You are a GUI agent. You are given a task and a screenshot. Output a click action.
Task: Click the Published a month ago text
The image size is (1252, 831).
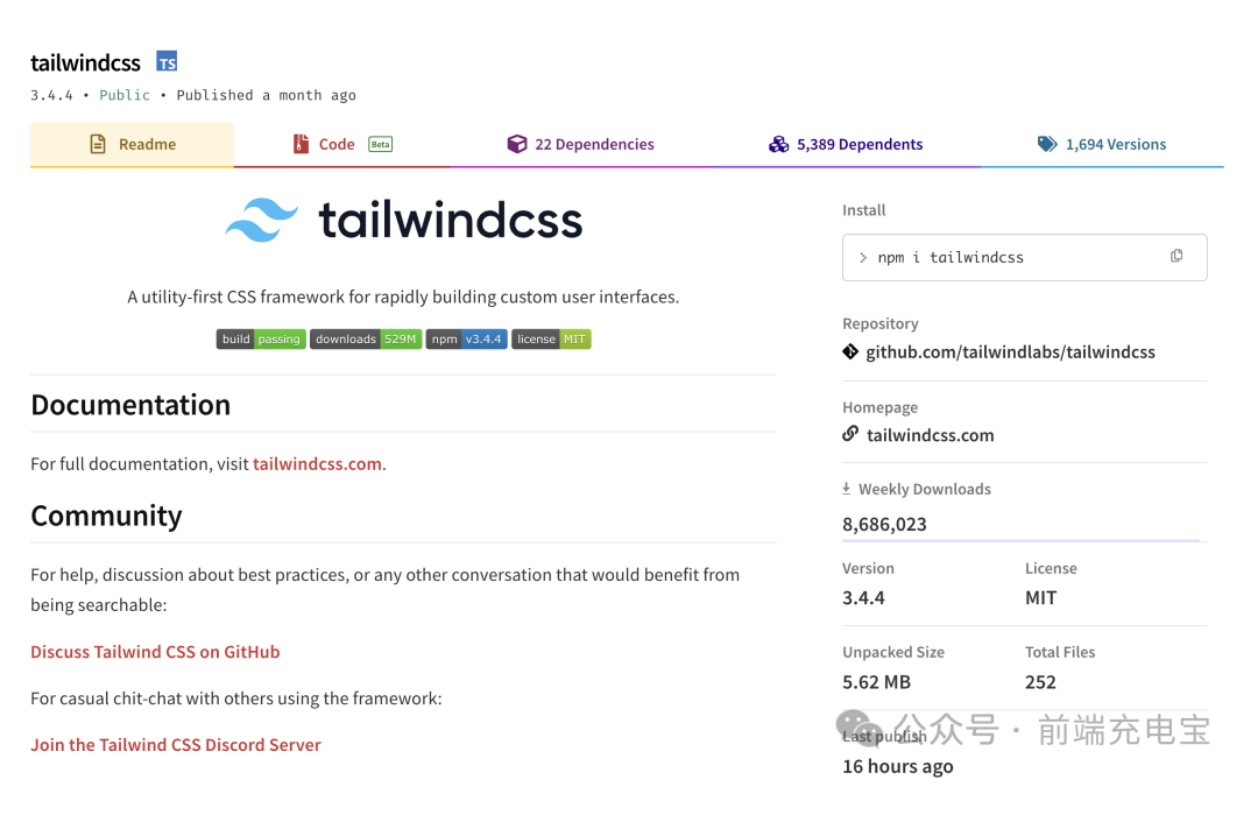[x=266, y=95]
